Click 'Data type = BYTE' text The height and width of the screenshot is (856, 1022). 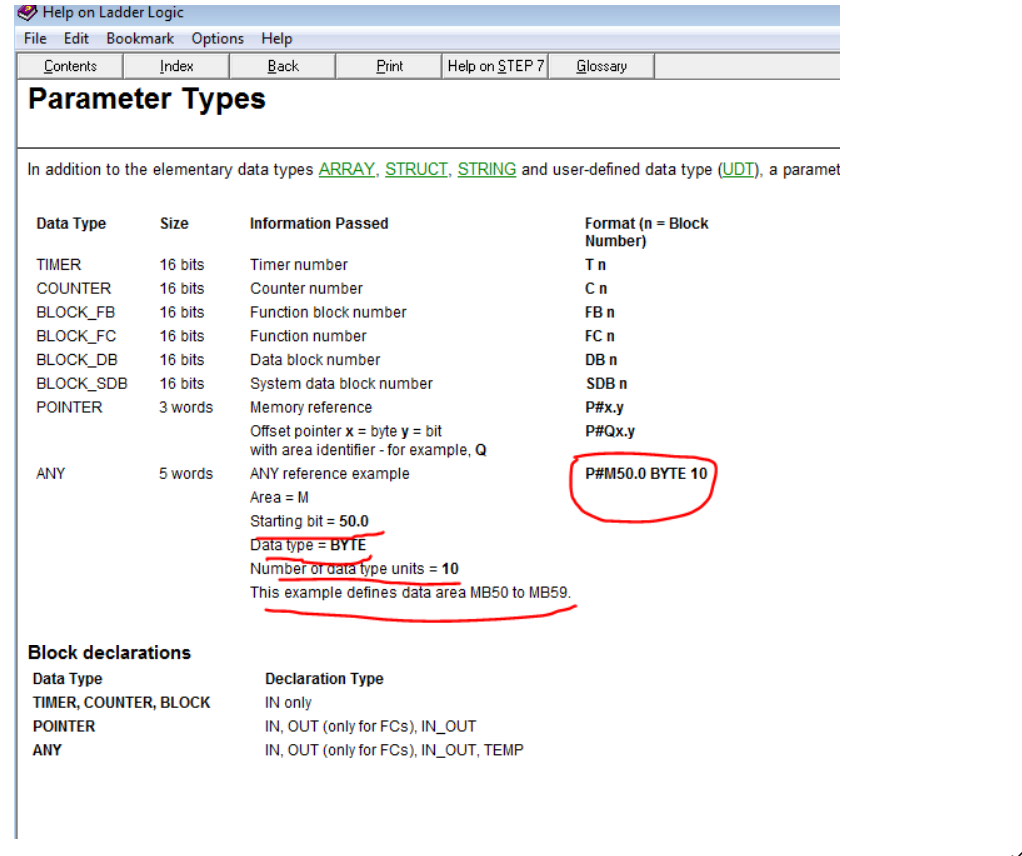pyautogui.click(x=308, y=545)
